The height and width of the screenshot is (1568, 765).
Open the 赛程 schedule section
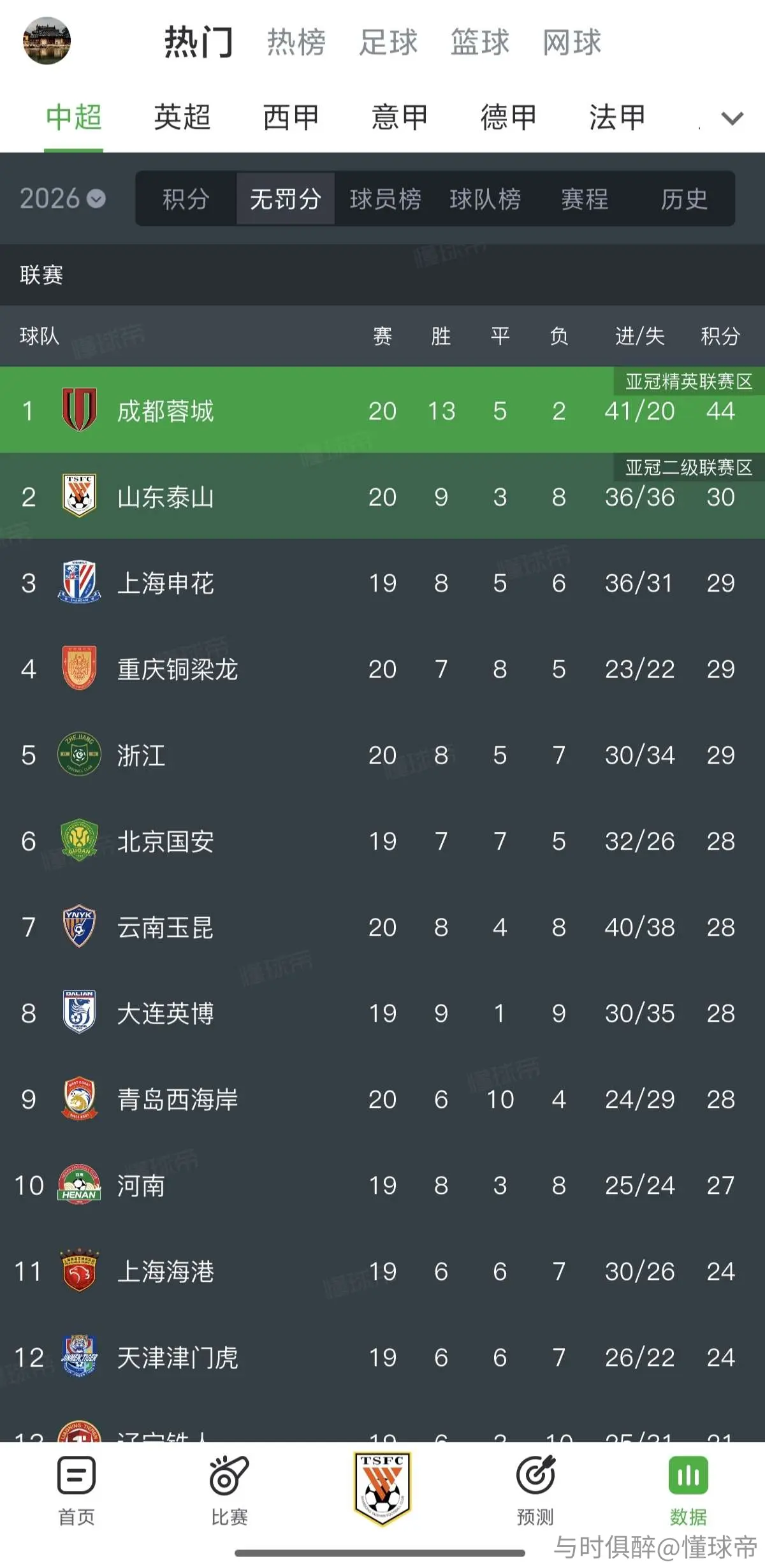point(585,199)
